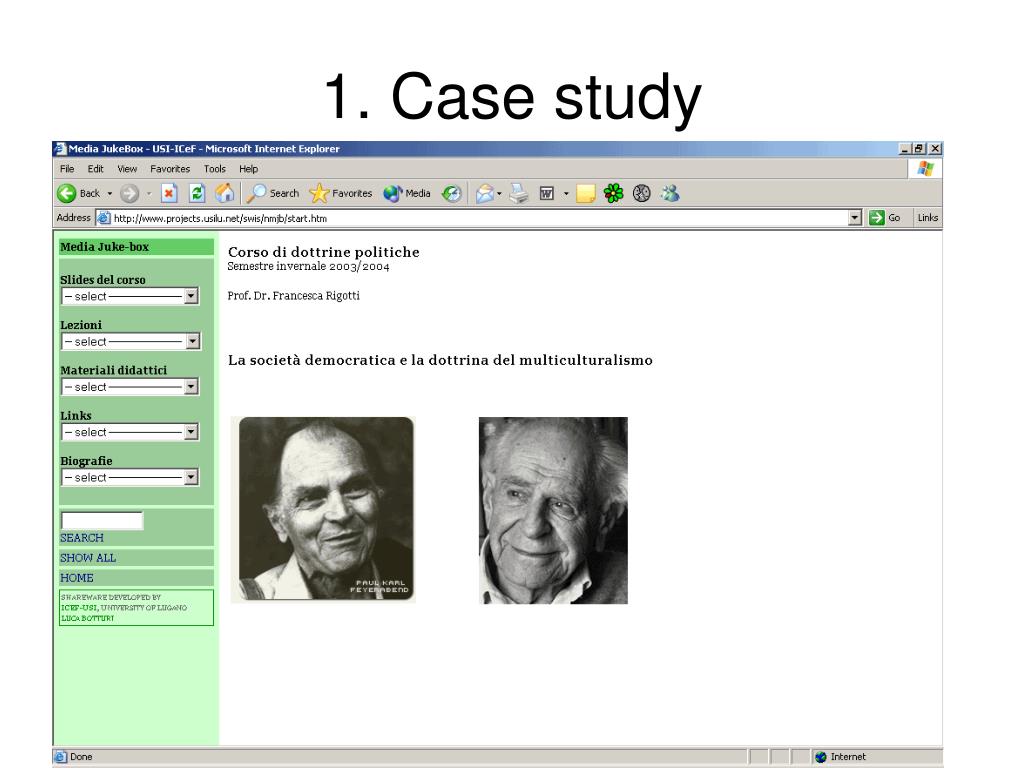Restore the browser window size
Viewport: 1024px width, 768px height.
pos(920,149)
